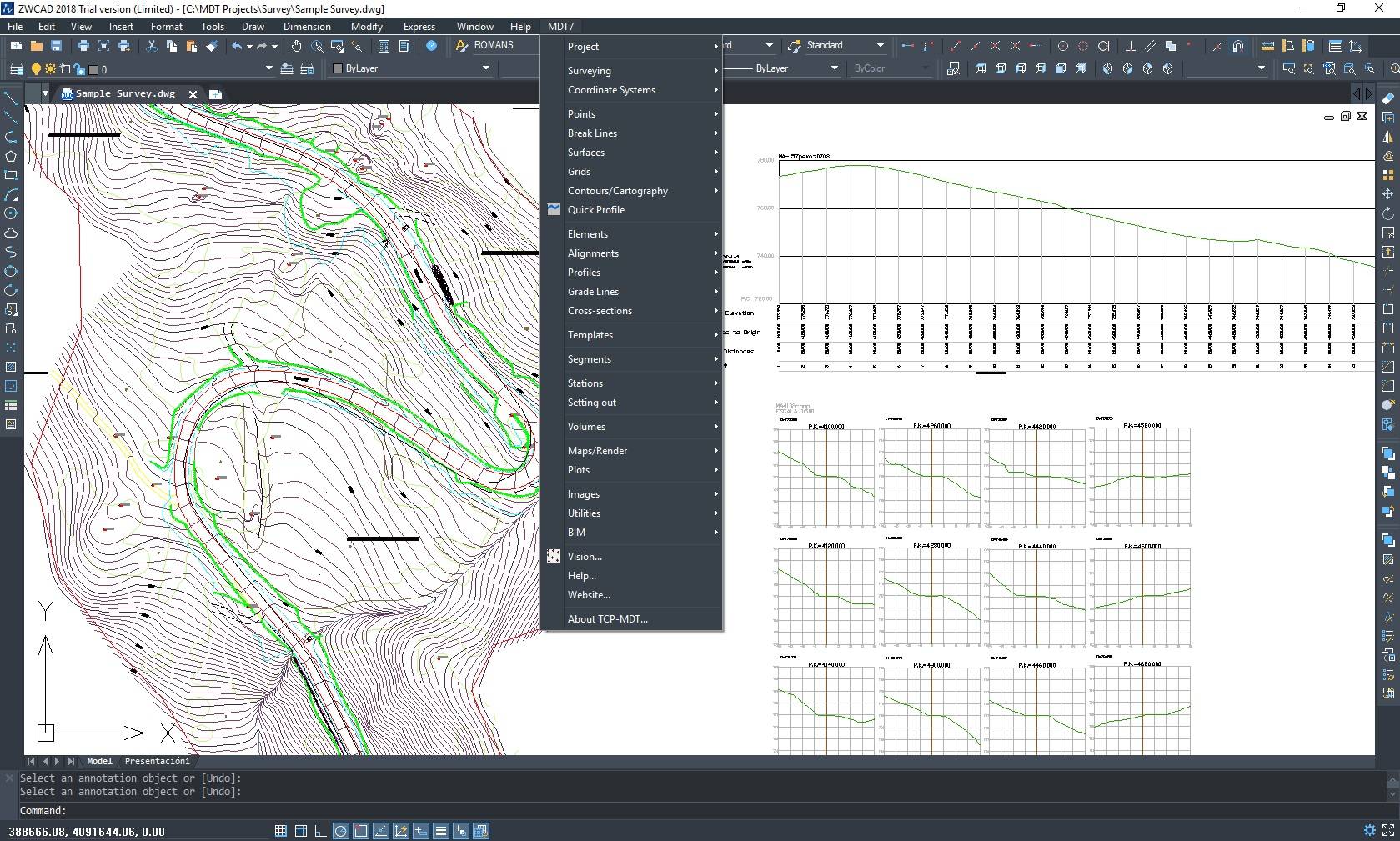Toggle Polar tracking in status bar
1400x841 pixels.
[340, 831]
